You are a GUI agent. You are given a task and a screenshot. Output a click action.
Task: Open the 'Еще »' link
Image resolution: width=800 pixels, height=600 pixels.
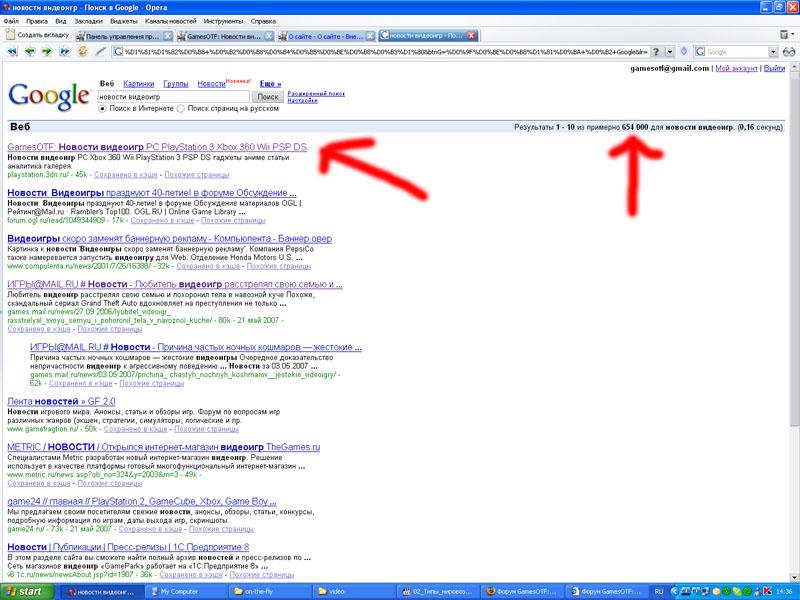pos(270,84)
